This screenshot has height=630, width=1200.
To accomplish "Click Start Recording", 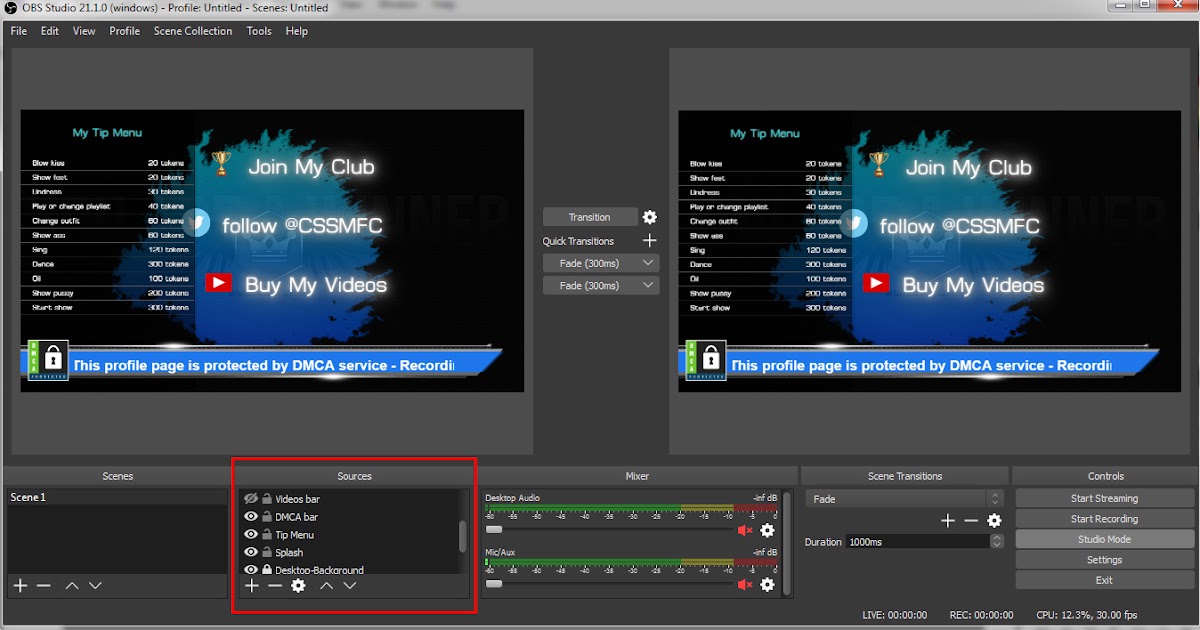I will 1105,519.
